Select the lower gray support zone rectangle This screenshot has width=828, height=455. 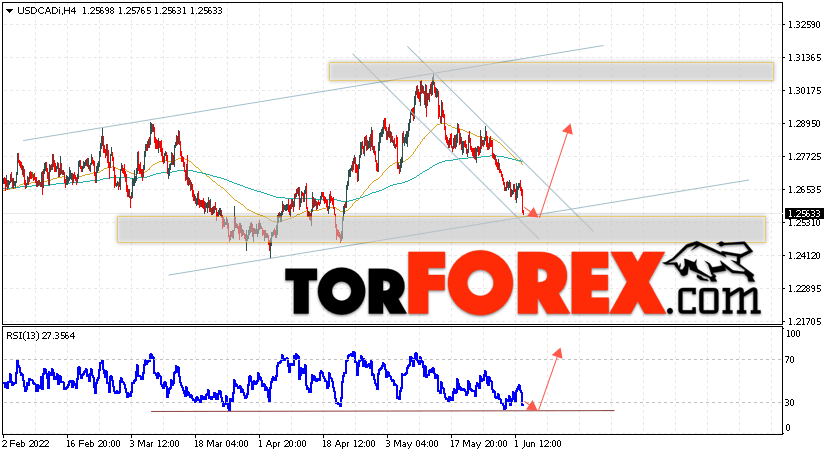[x=441, y=229]
